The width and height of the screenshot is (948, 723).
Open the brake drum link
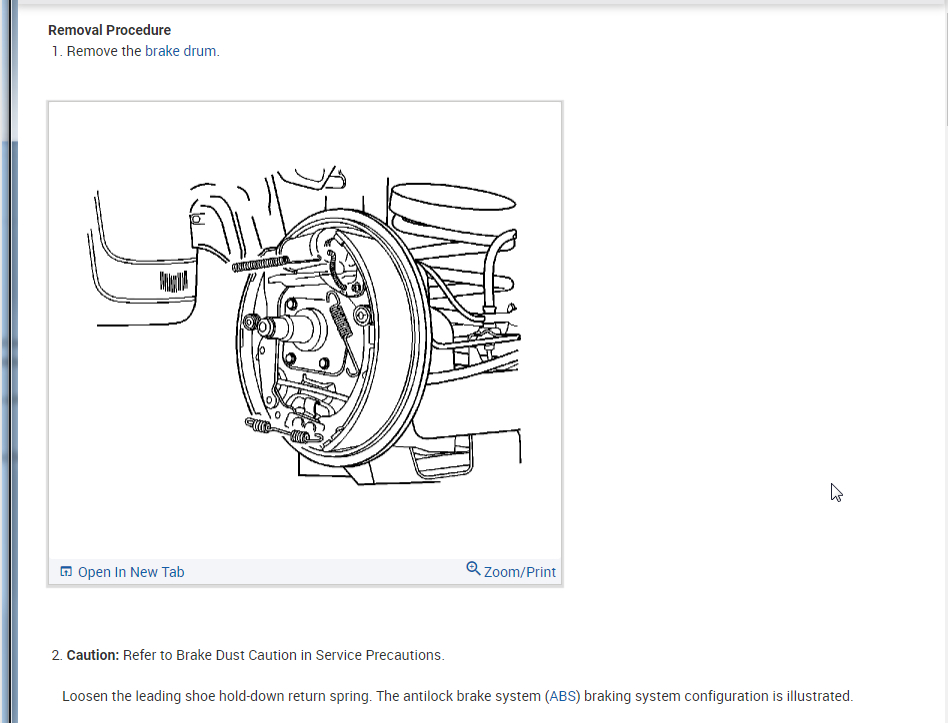tap(180, 51)
